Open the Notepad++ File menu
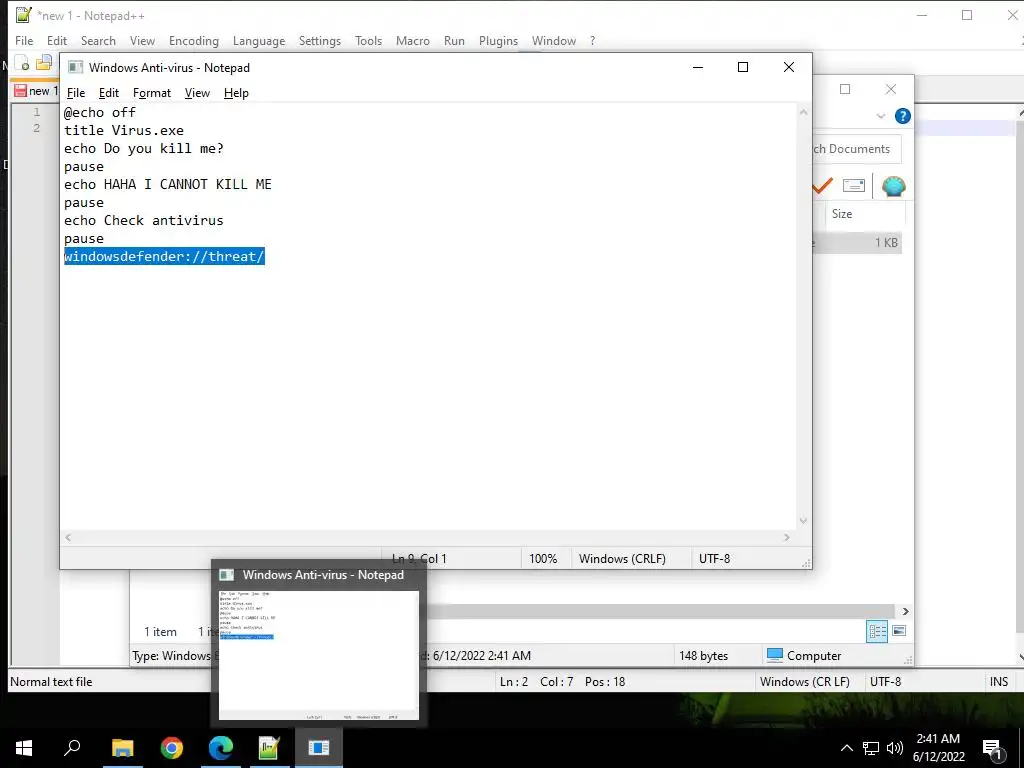1024x768 pixels. point(24,40)
